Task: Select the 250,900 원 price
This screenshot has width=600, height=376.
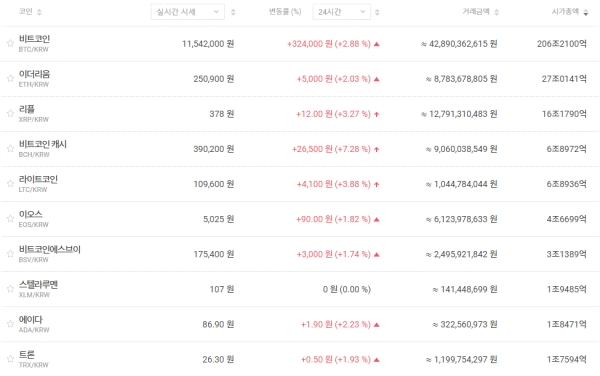Action: point(214,79)
